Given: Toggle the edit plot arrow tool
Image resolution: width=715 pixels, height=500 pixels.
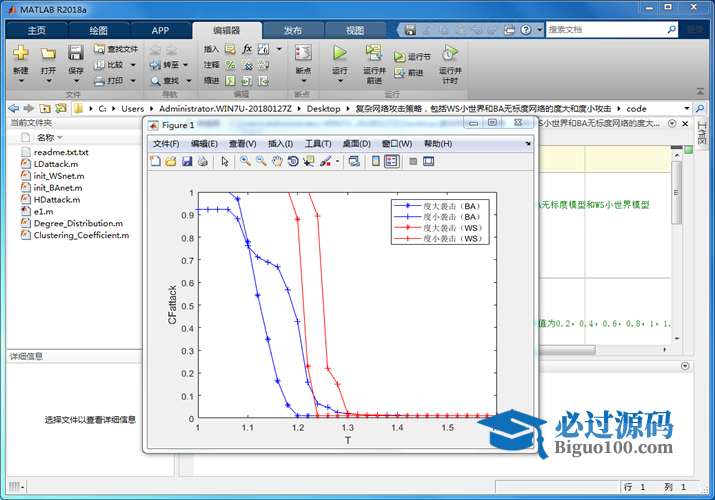Looking at the screenshot, I should (x=225, y=161).
